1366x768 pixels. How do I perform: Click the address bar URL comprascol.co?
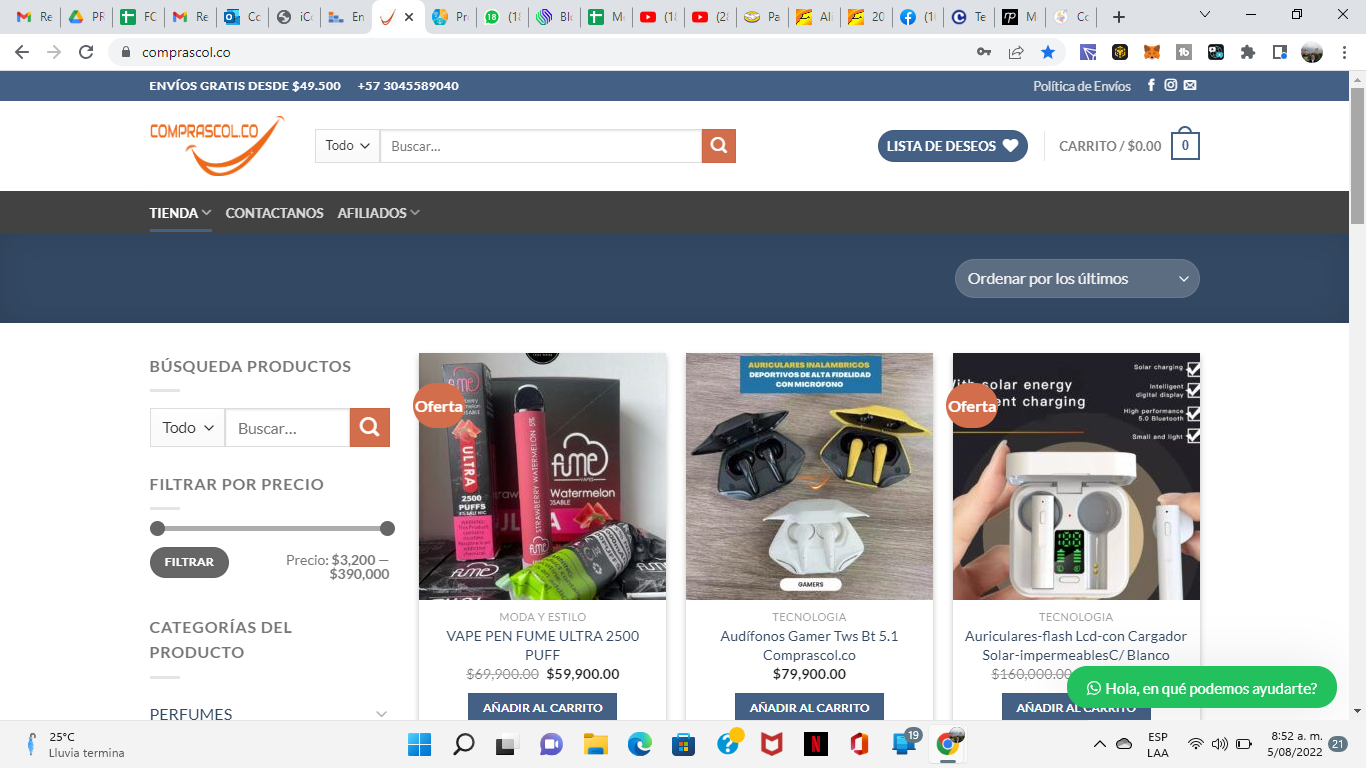[186, 52]
